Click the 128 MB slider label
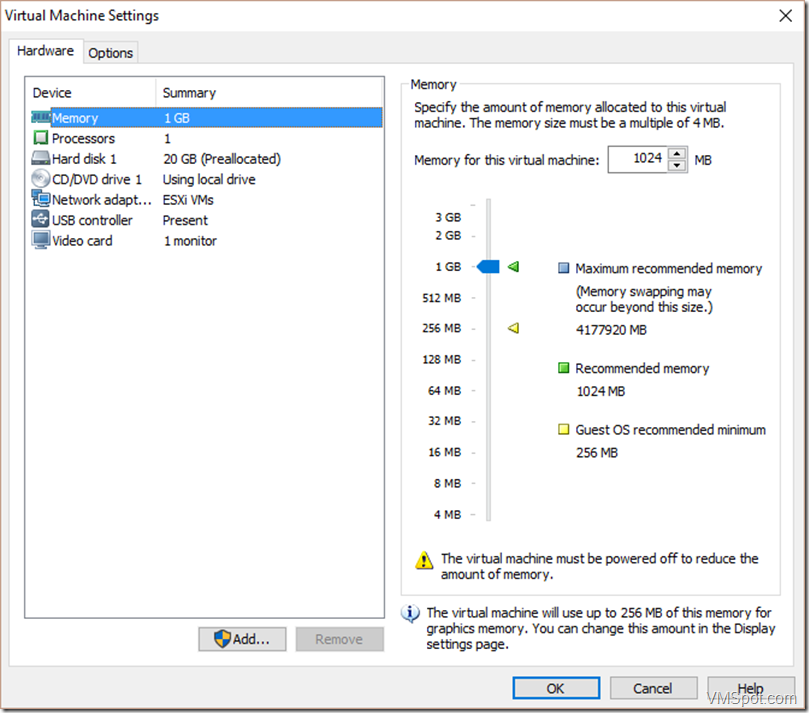 (x=442, y=359)
